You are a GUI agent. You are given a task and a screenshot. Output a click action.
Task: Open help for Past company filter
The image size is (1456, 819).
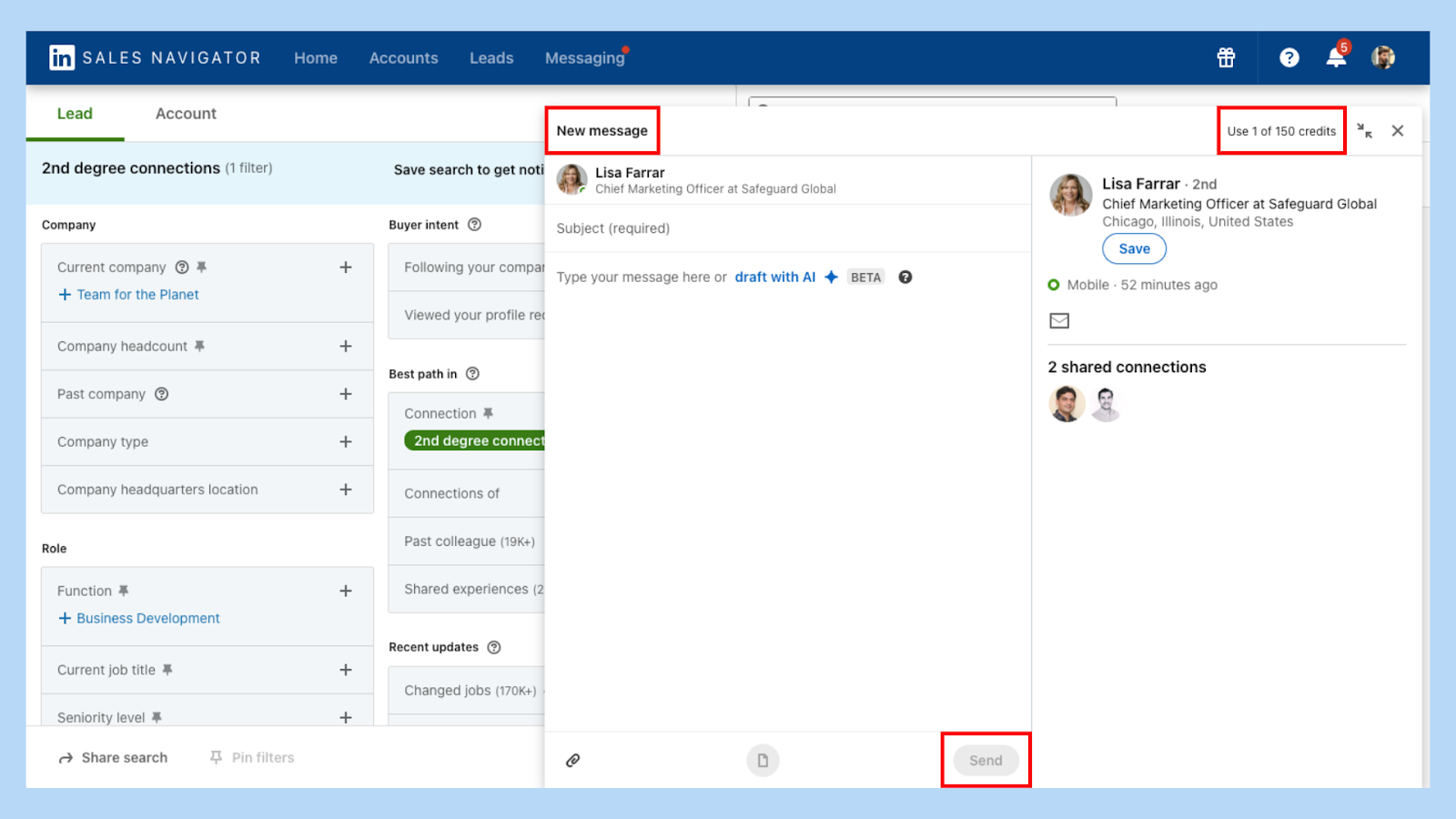161,394
